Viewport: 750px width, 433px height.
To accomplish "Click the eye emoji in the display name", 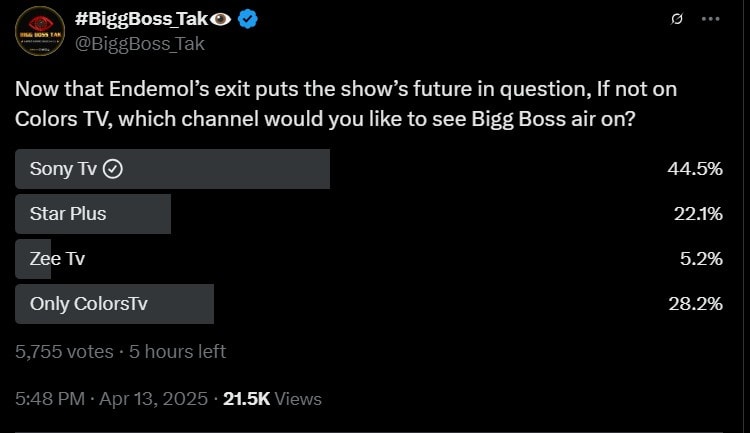I will 221,22.
